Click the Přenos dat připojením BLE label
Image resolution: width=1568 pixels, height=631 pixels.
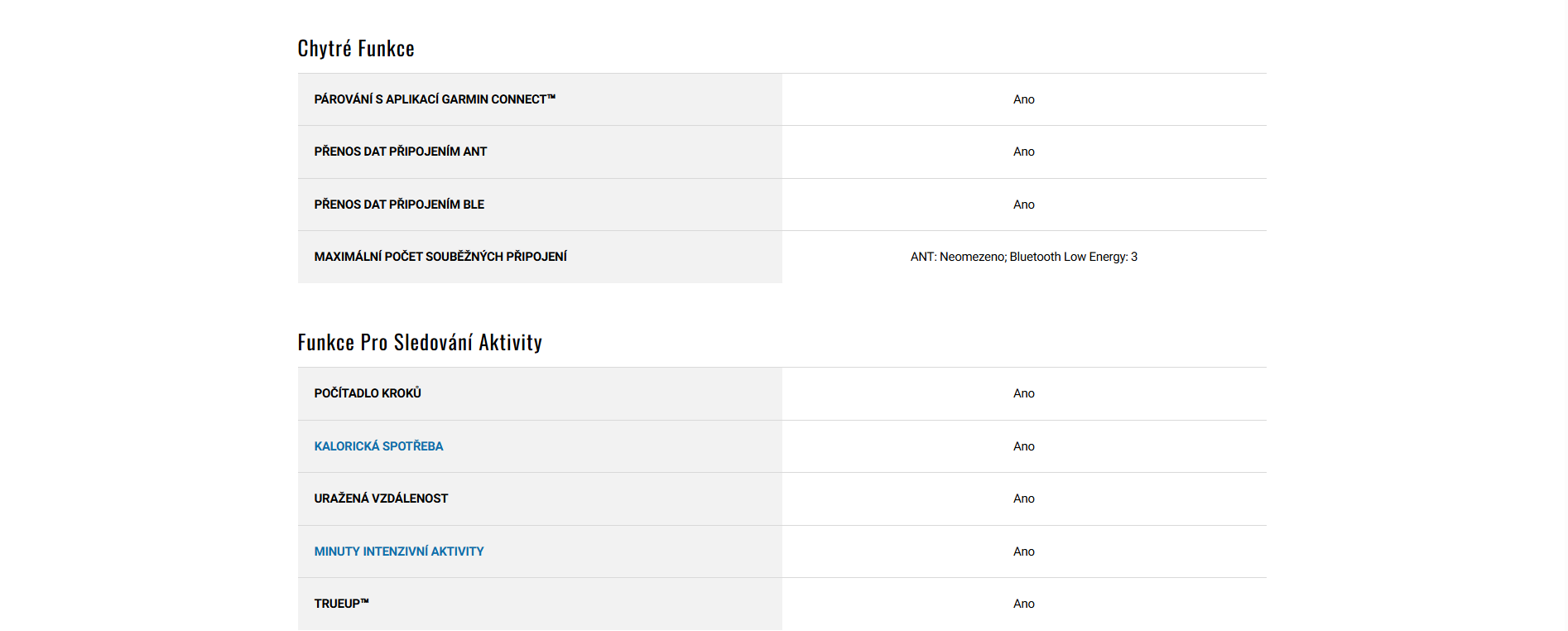[x=399, y=205]
